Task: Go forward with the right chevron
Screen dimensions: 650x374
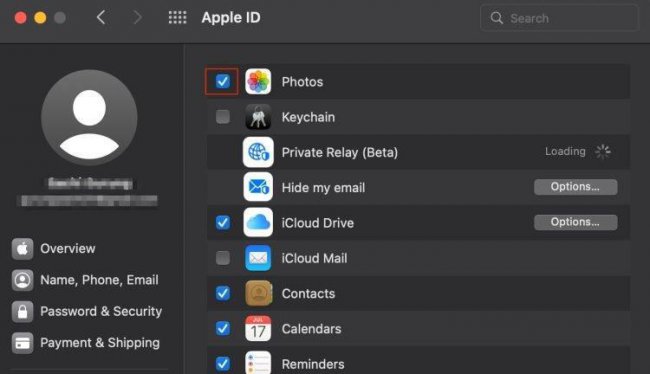Action: (137, 17)
